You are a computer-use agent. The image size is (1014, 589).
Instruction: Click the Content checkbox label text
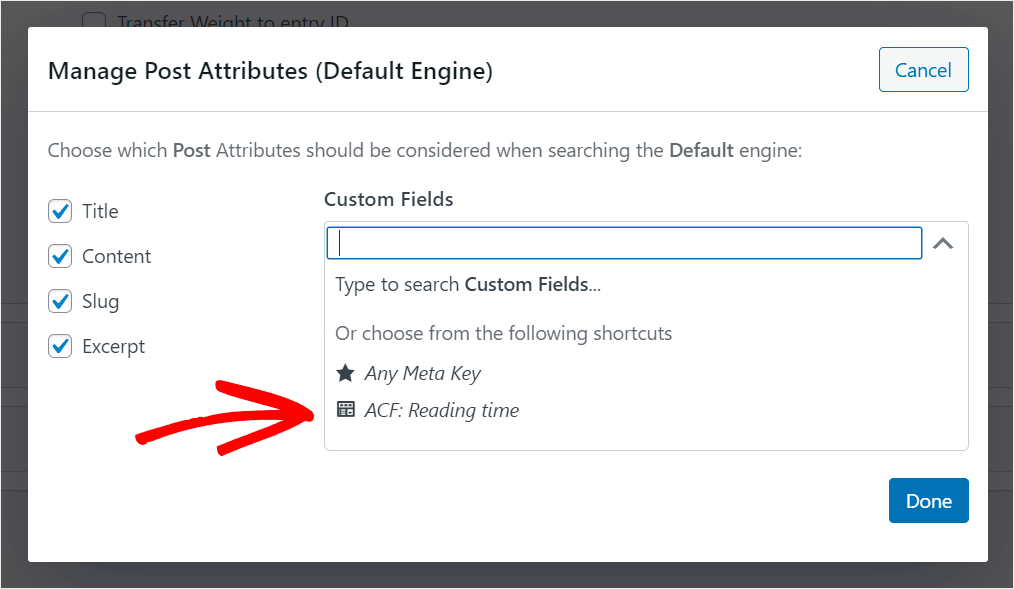116,257
